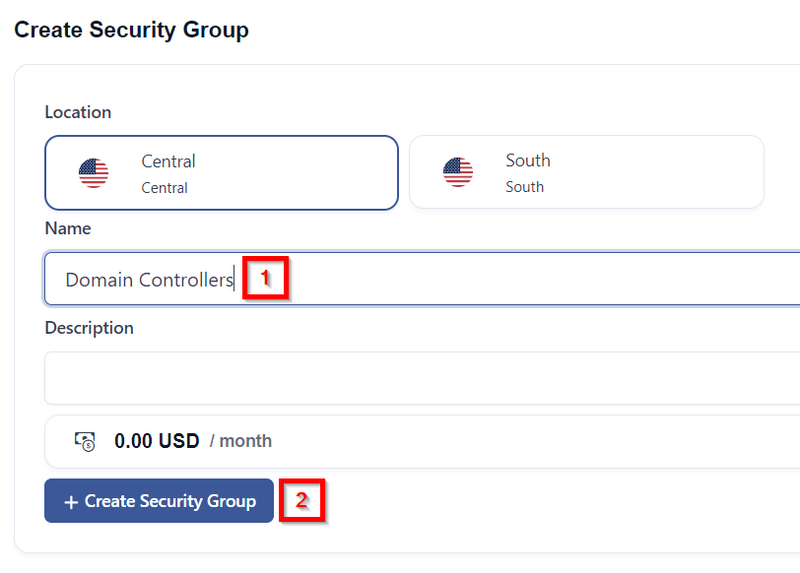Select the South location option
Image resolution: width=800 pixels, height=573 pixels.
(x=586, y=172)
